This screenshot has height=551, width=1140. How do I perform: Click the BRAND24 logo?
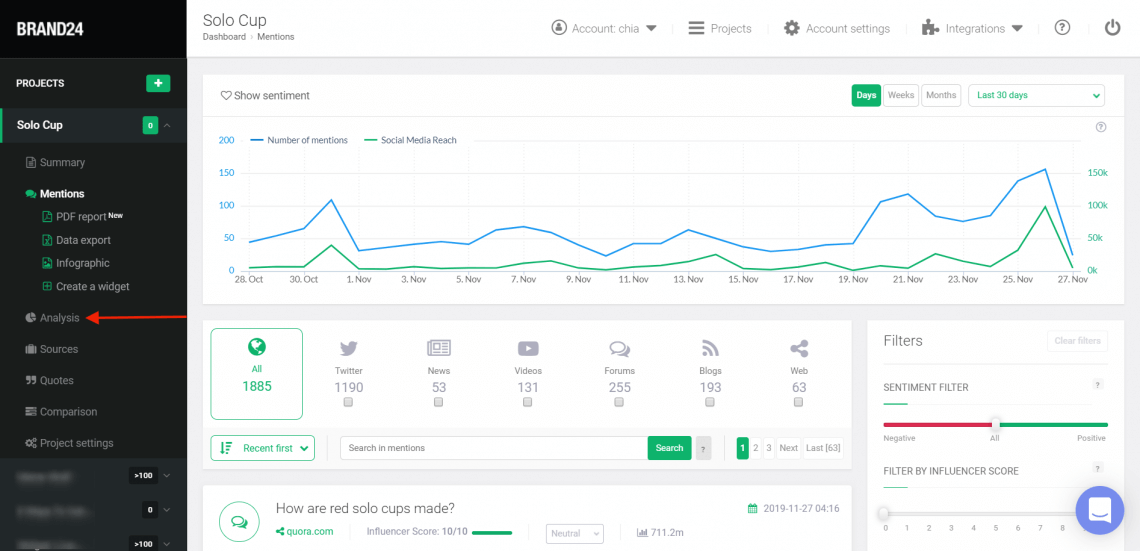(51, 29)
